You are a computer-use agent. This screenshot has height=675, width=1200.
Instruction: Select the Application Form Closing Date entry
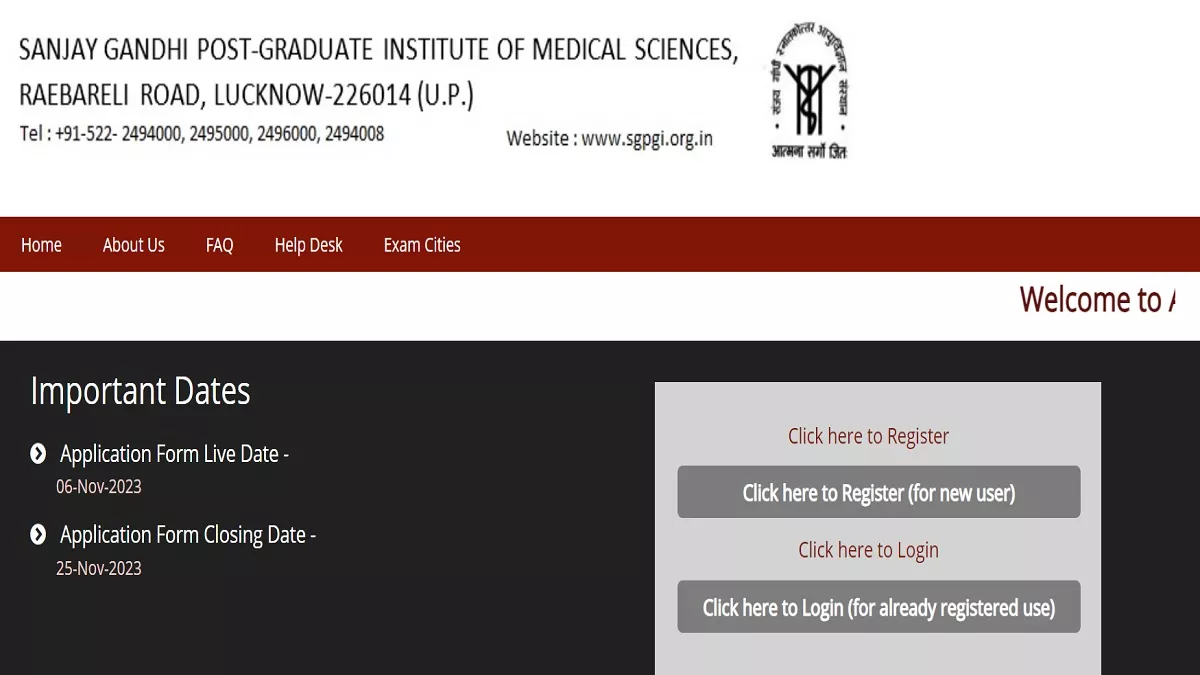point(188,535)
